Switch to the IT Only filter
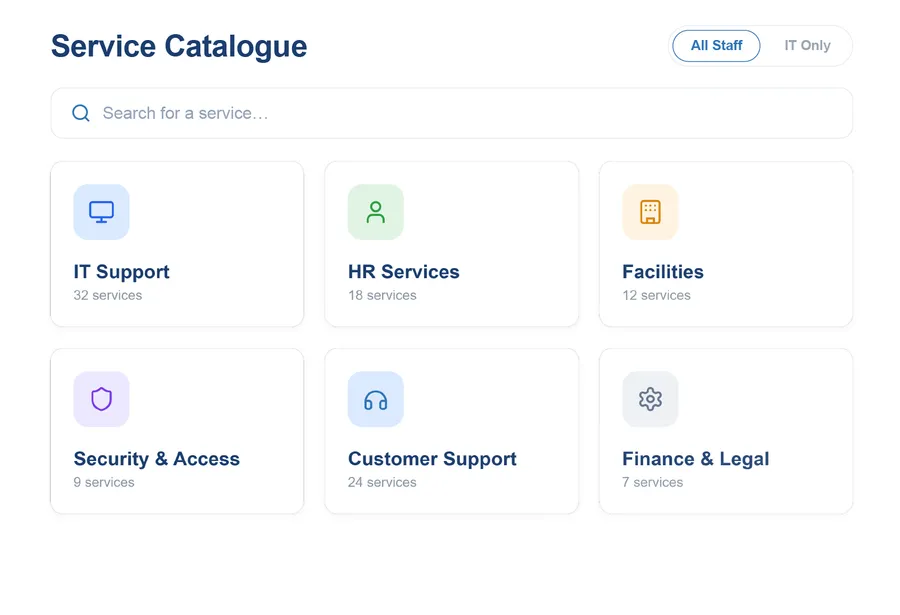 pyautogui.click(x=807, y=46)
